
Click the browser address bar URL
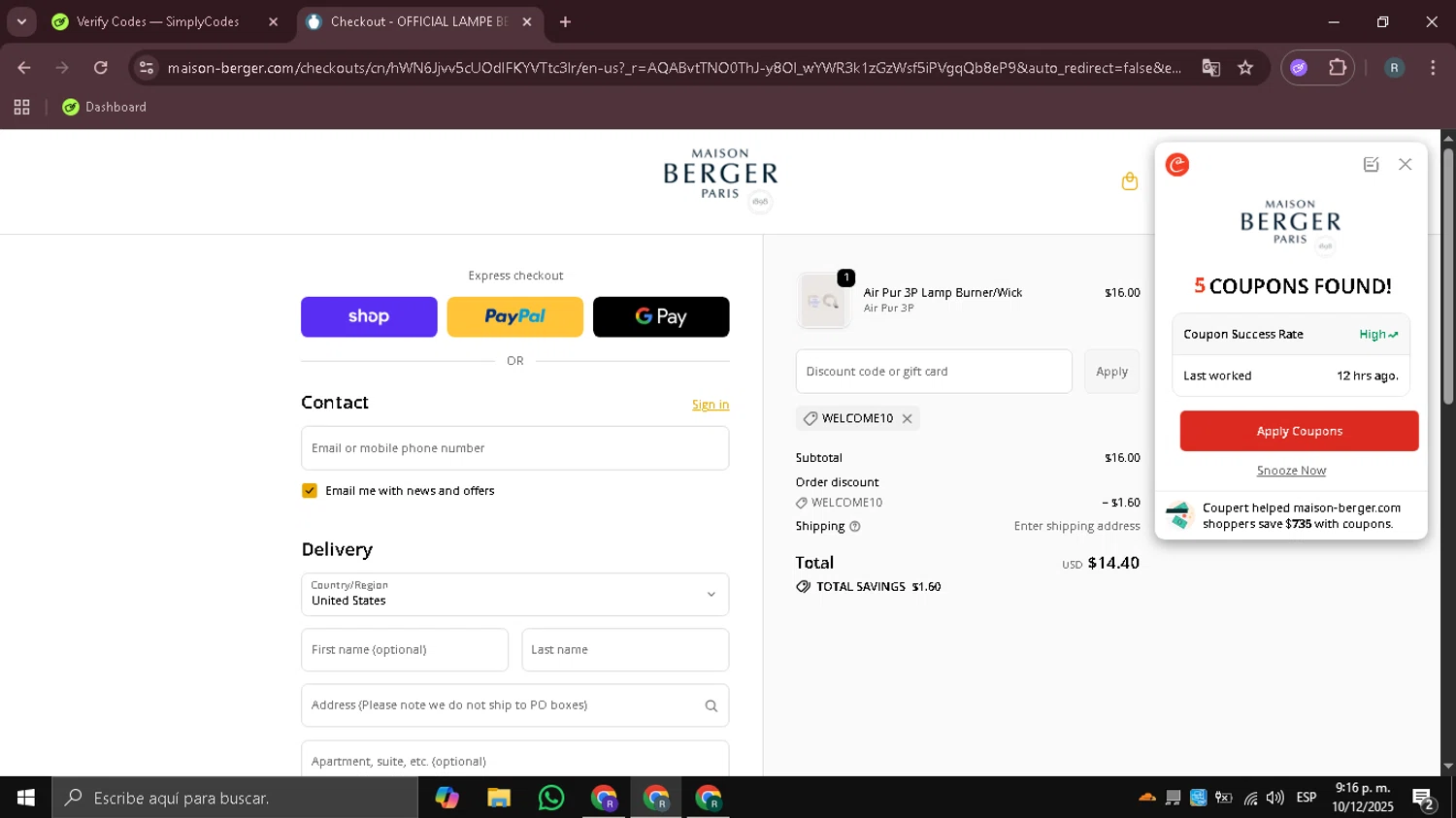pyautogui.click(x=674, y=68)
